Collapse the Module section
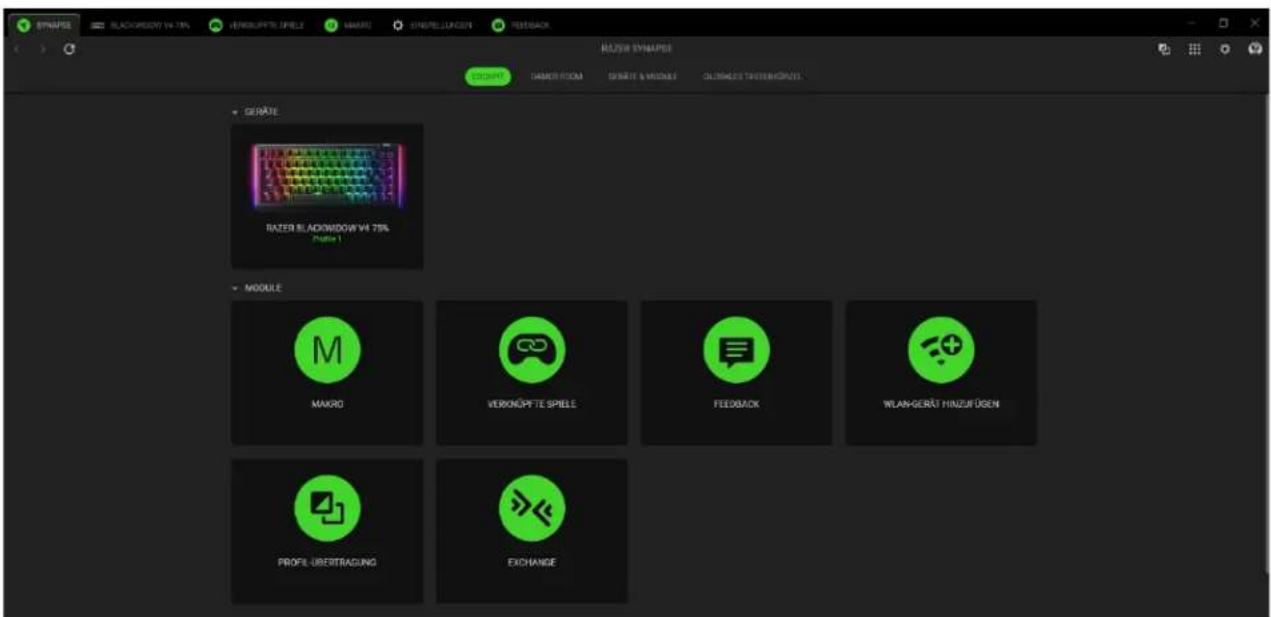Viewport: 1271px width, 617px height. click(235, 287)
